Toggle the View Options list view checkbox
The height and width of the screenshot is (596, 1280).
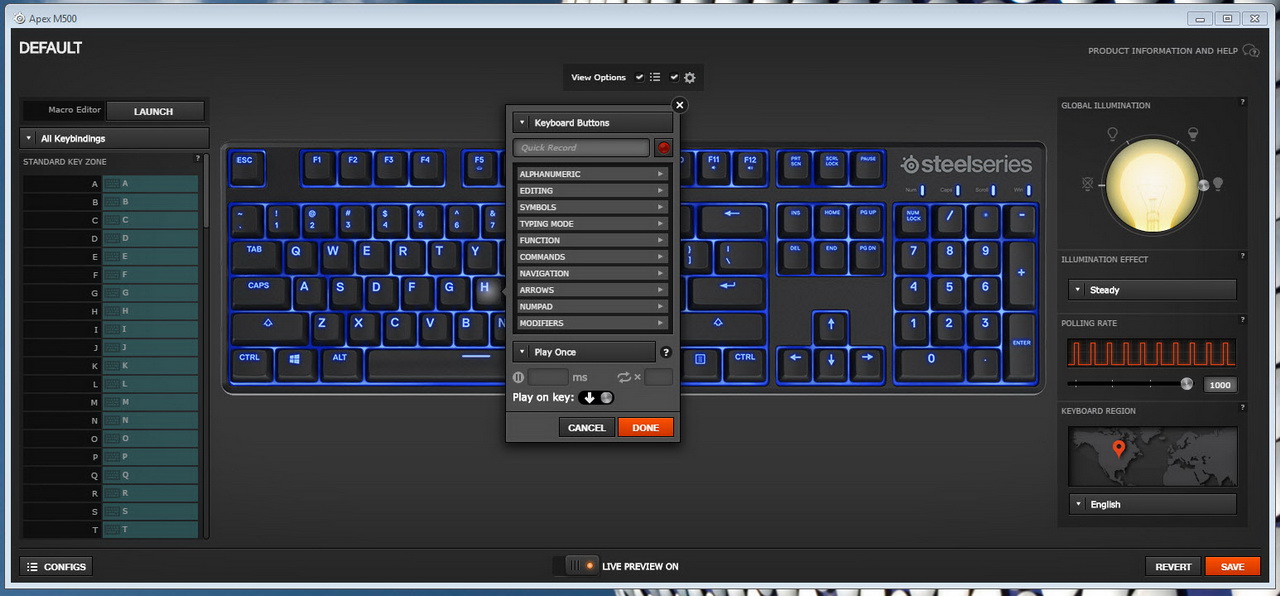tap(640, 77)
